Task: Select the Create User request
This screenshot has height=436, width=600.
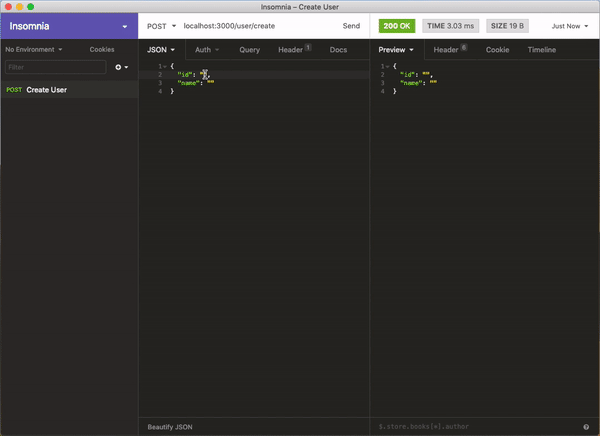Action: pos(69,90)
